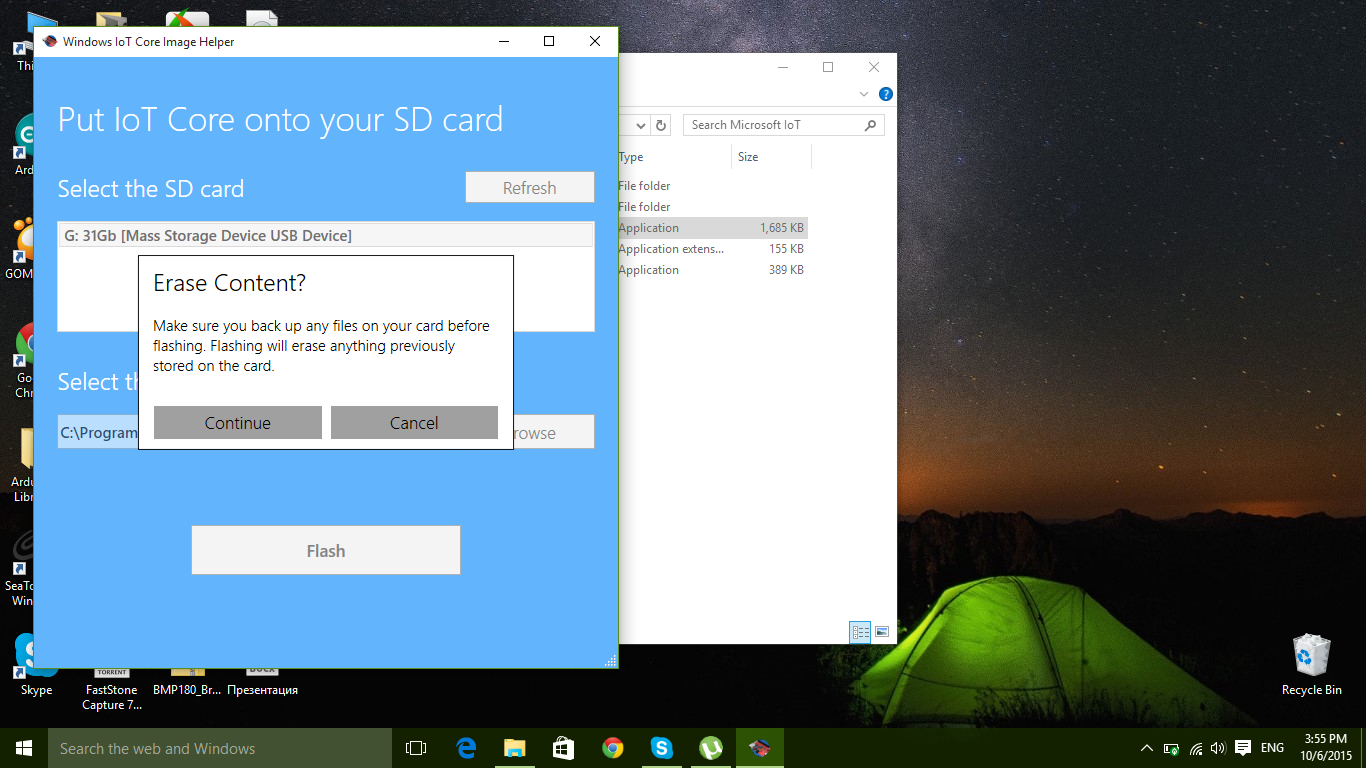Viewport: 1366px width, 768px height.
Task: Click the Help question mark icon in Explorer
Action: coord(885,94)
